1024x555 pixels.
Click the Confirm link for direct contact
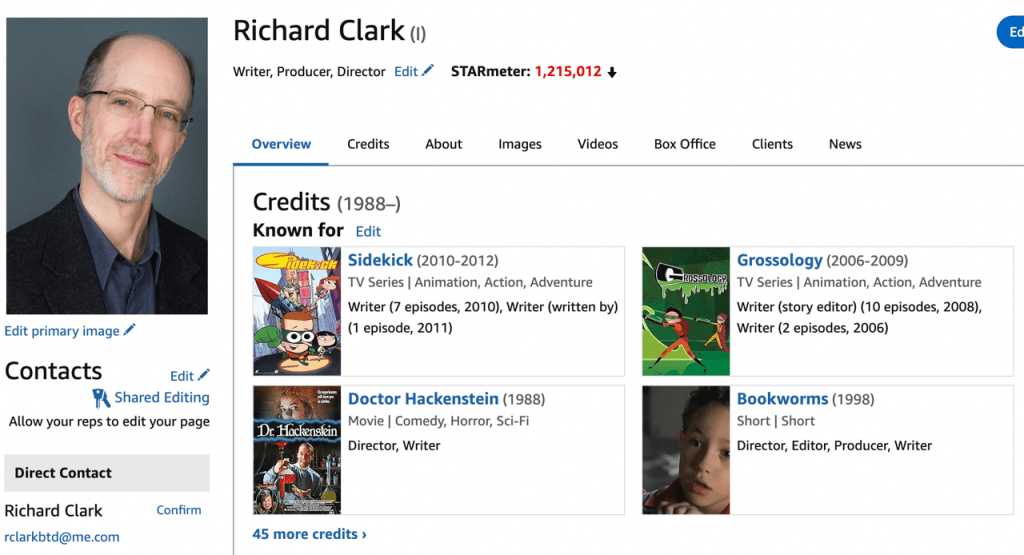pos(179,510)
